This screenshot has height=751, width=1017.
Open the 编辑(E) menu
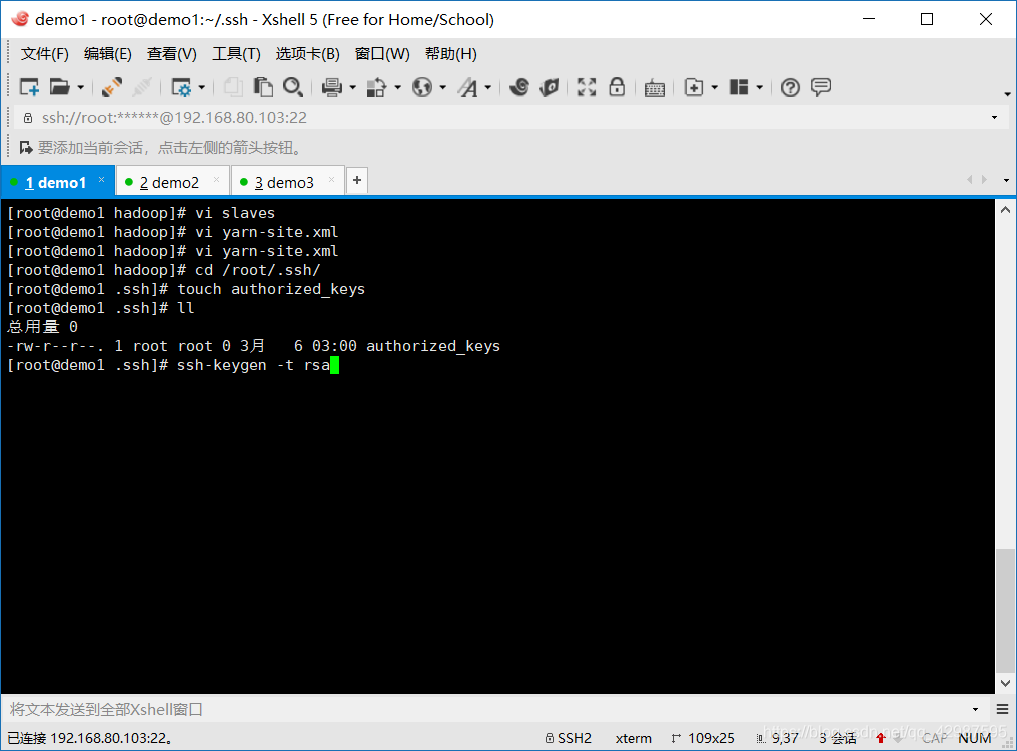tap(108, 54)
